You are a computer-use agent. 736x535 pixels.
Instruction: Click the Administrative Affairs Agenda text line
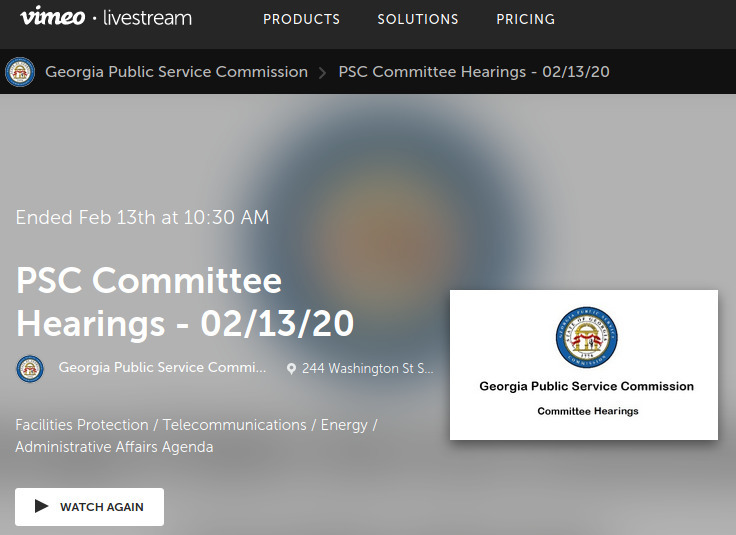click(114, 447)
